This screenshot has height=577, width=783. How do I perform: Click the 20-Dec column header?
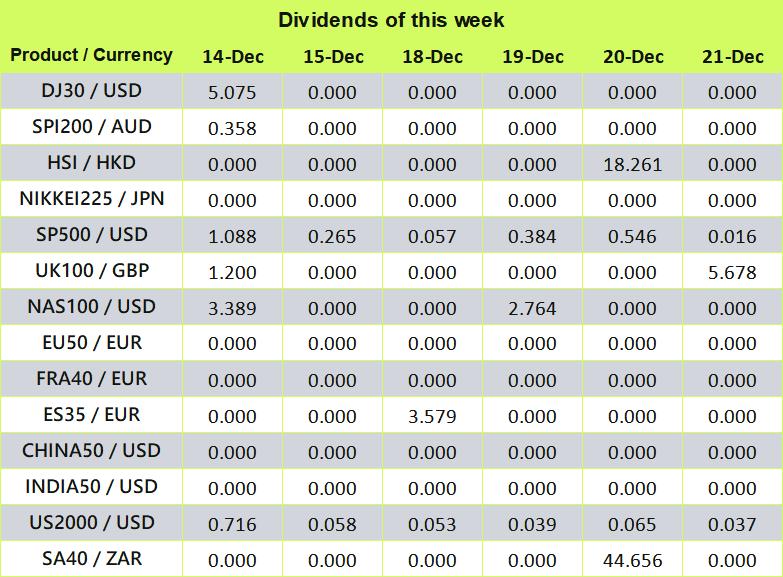(x=633, y=57)
